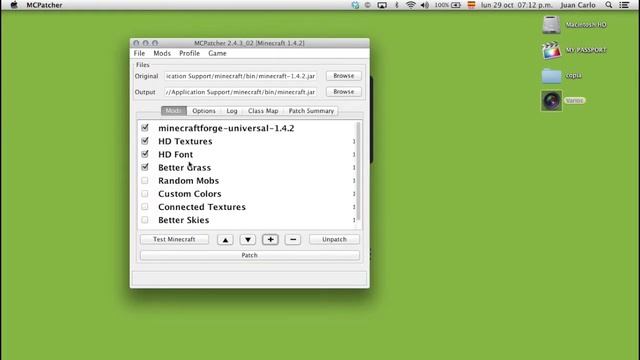Select the Varios desktop icon

tap(551, 101)
